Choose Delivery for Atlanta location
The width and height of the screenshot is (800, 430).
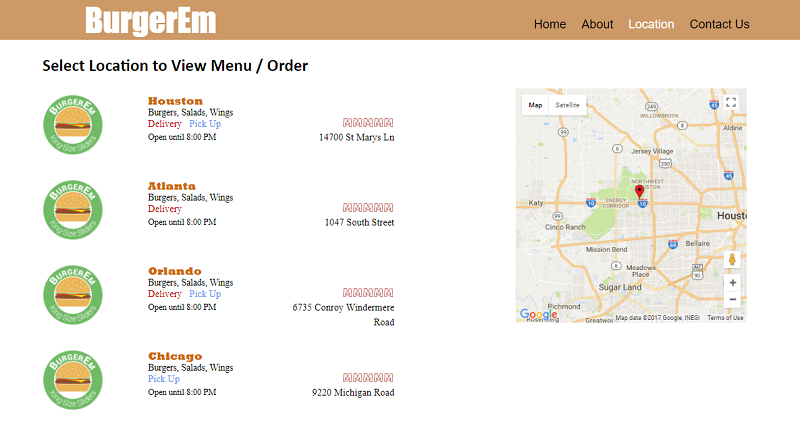point(165,209)
